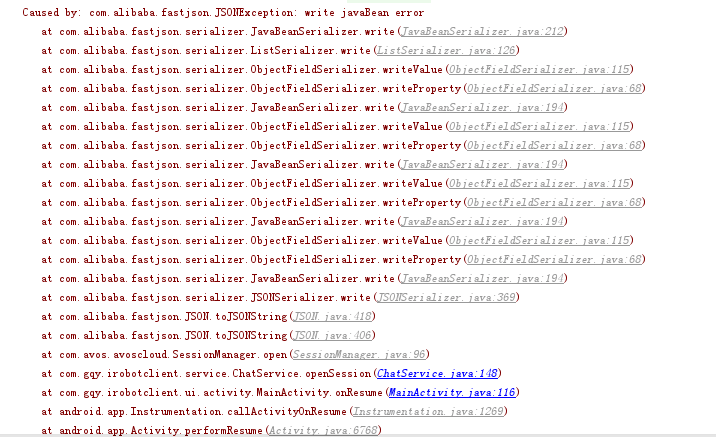Screen dimensions: 716x437
Task: Open Activity.java:6768 link
Action: tap(323, 431)
